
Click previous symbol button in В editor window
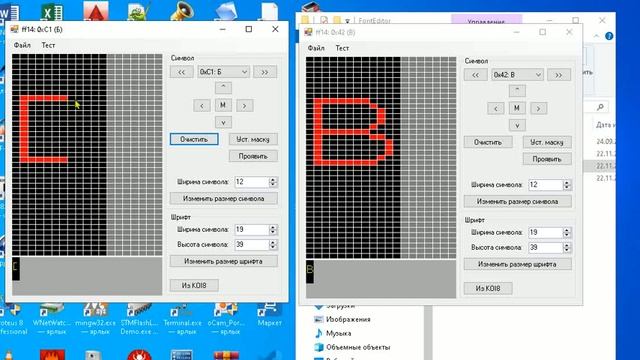point(476,75)
